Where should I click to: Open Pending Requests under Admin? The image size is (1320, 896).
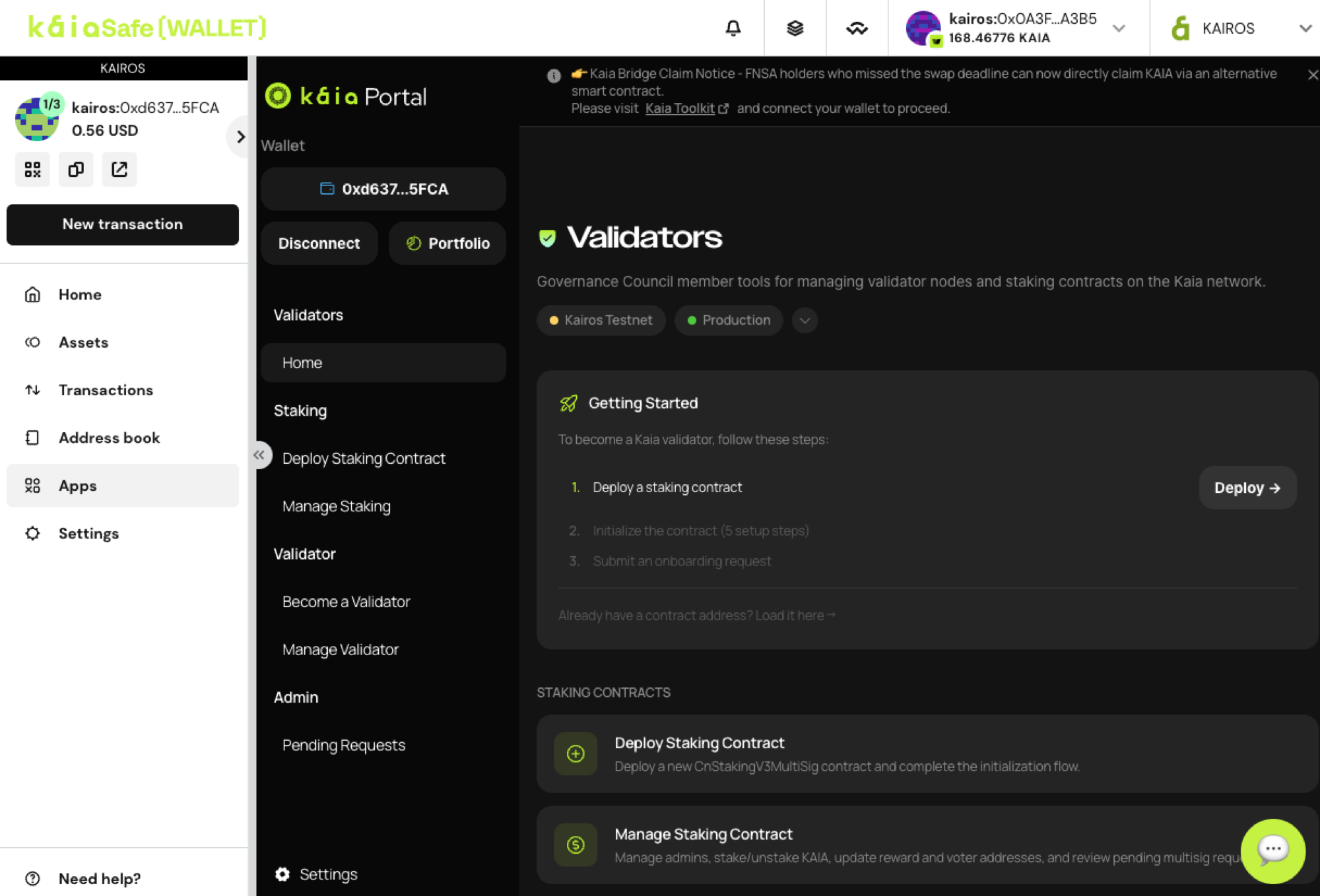[344, 745]
